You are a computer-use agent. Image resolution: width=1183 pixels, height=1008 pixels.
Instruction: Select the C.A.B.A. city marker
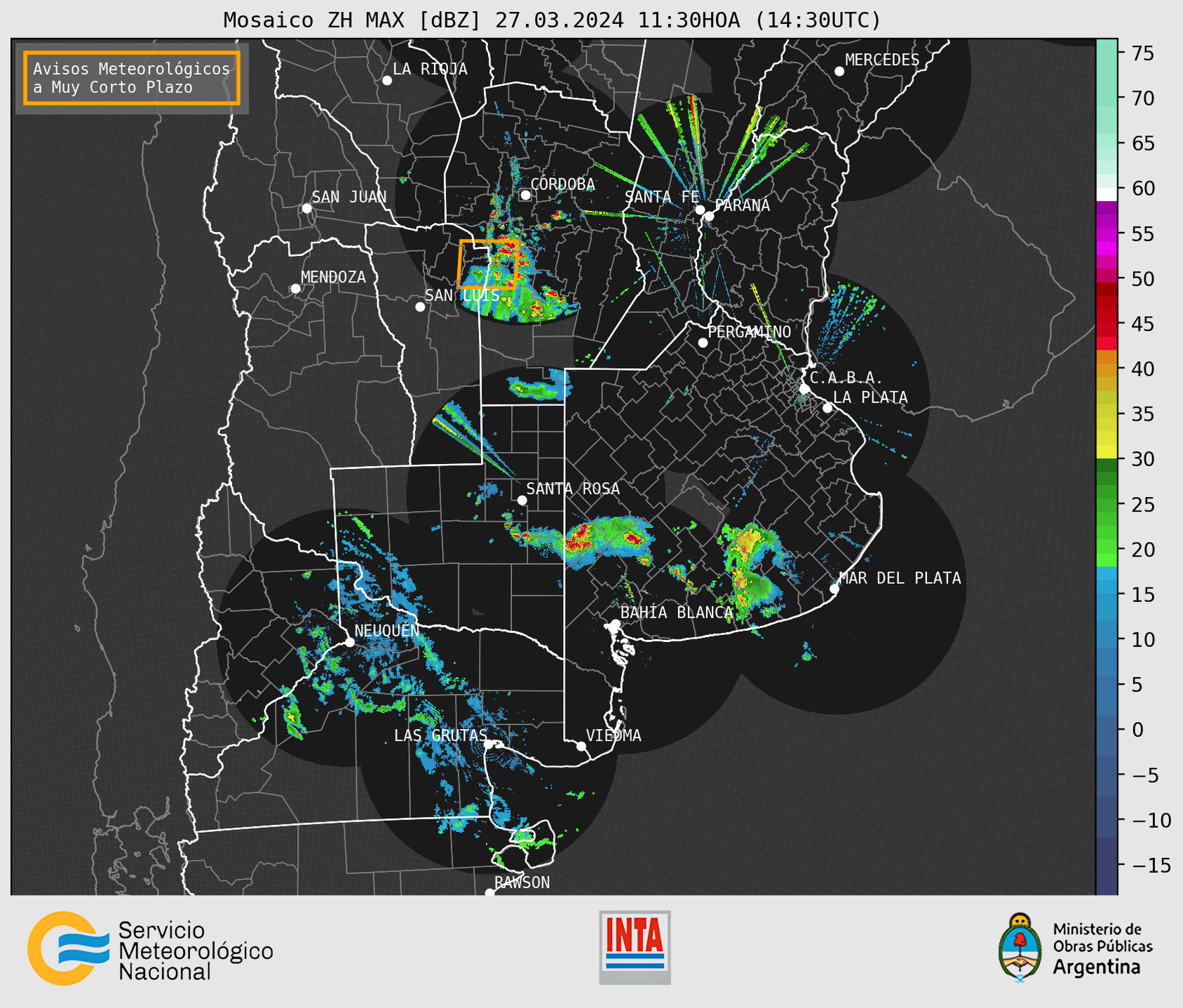(x=804, y=389)
